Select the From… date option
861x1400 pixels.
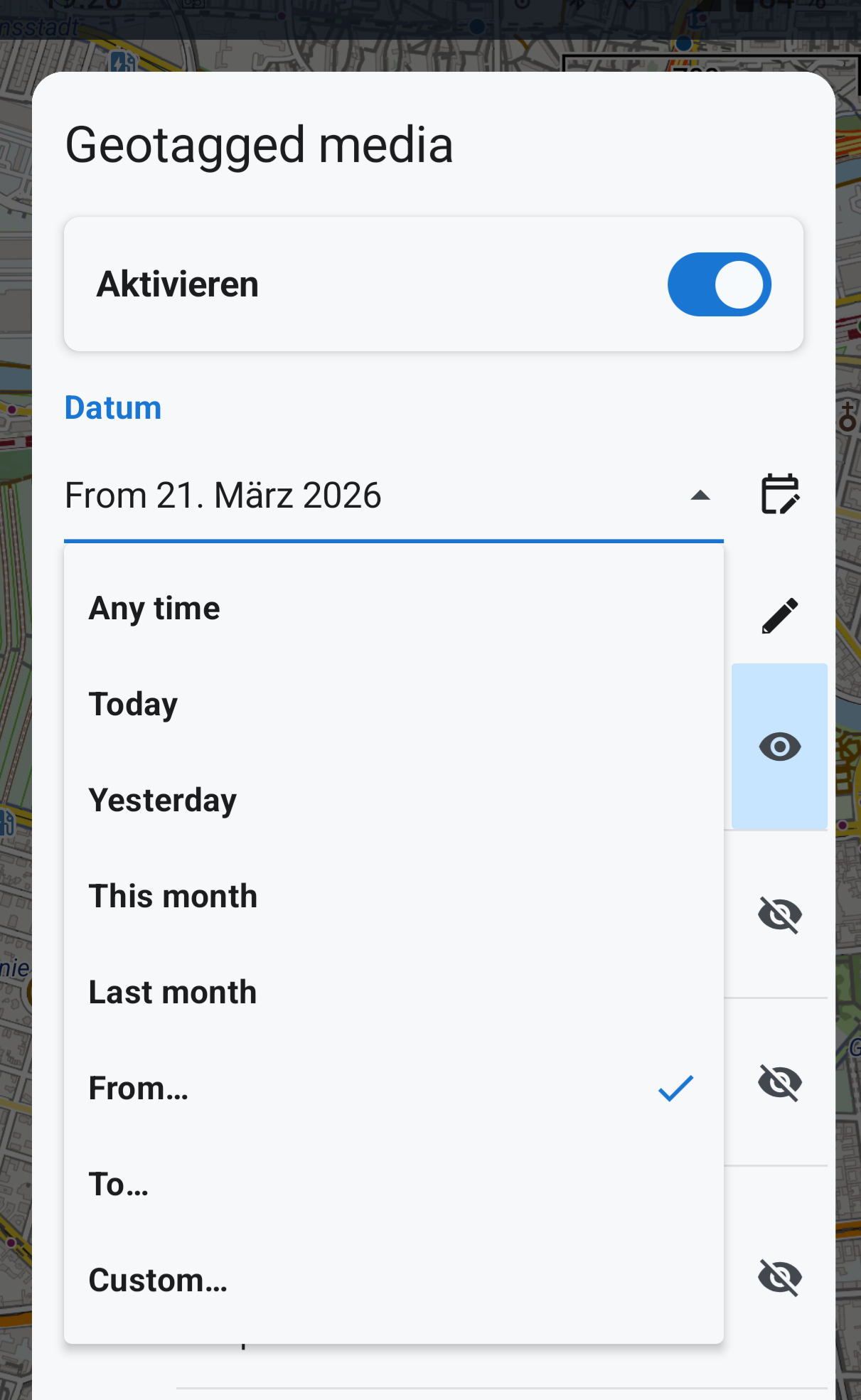coord(139,1089)
